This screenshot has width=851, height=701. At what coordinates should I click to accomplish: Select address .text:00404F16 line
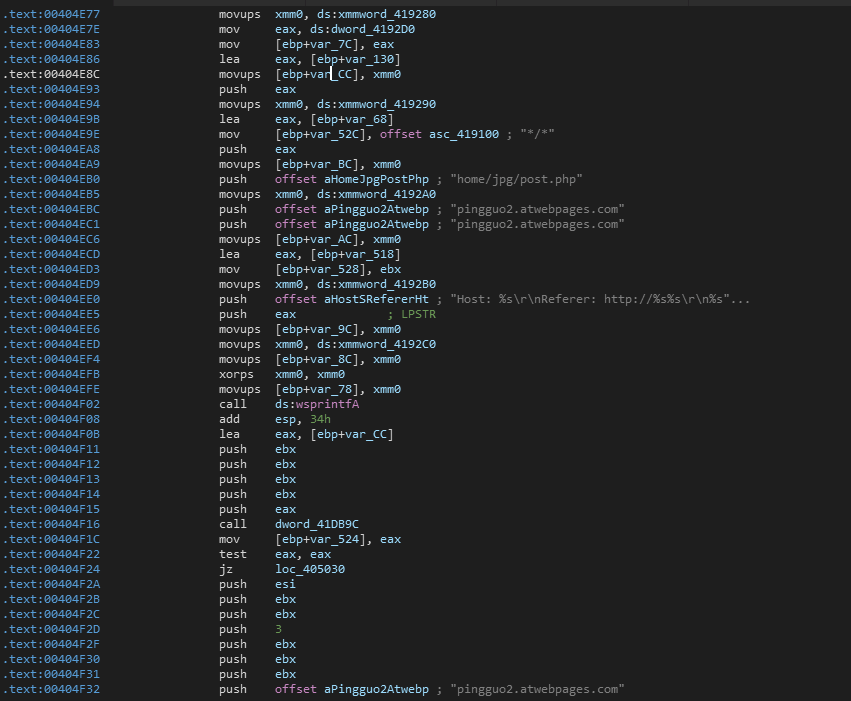click(x=52, y=525)
